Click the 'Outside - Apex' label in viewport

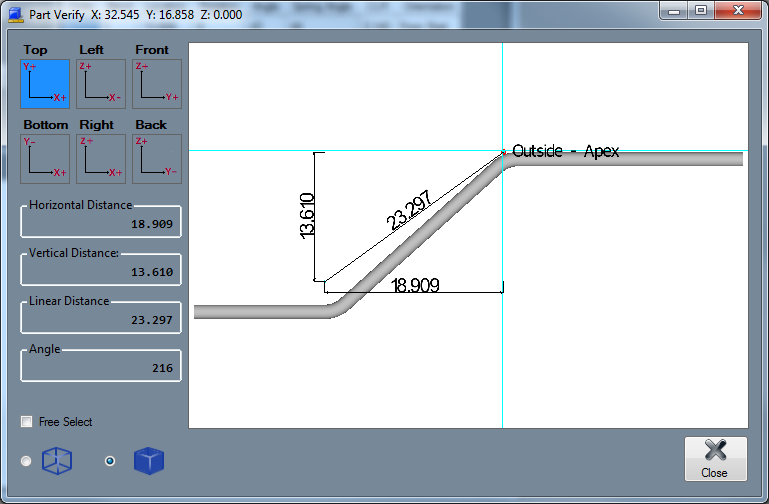[x=565, y=151]
